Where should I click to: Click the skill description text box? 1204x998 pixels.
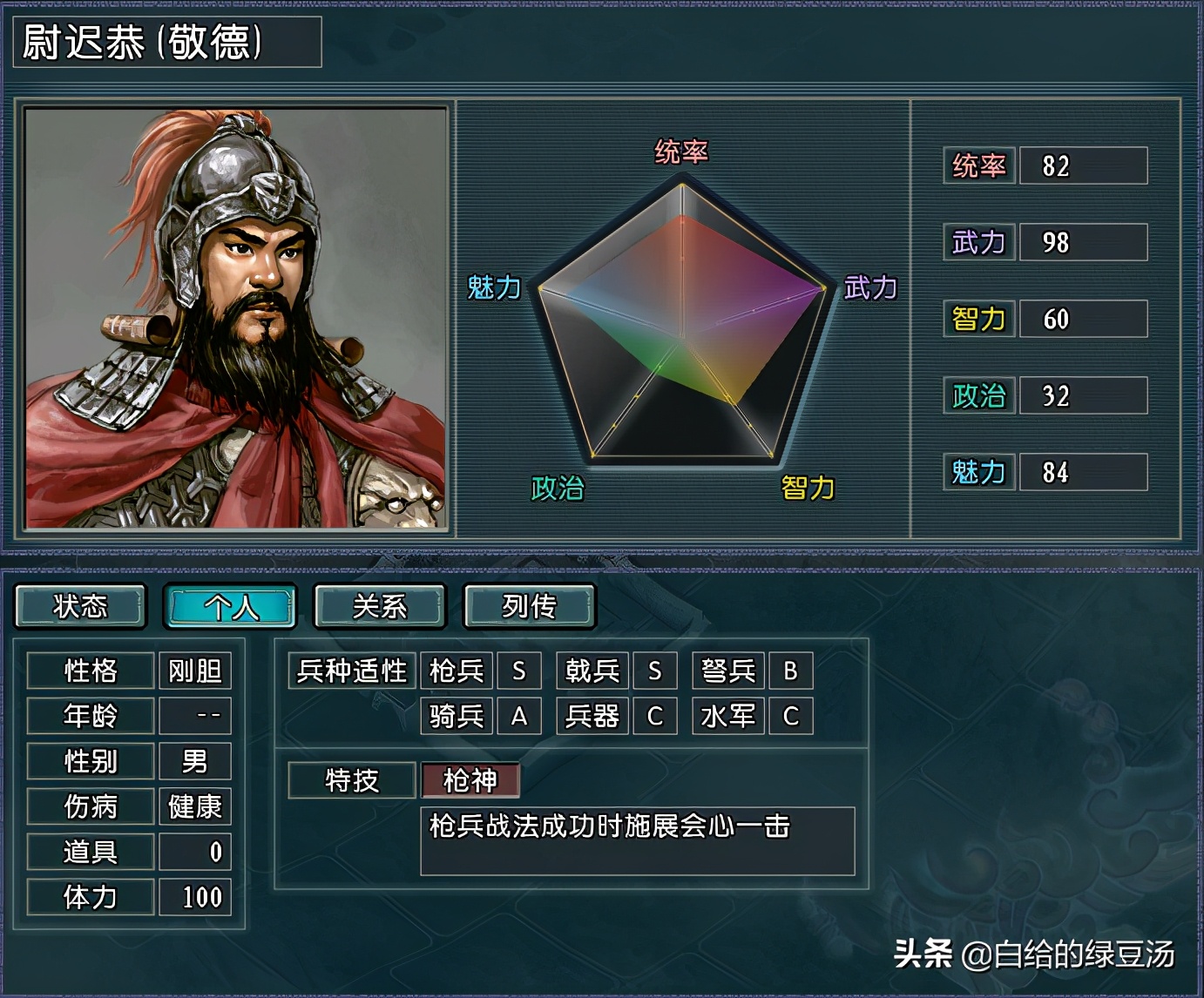pos(638,840)
